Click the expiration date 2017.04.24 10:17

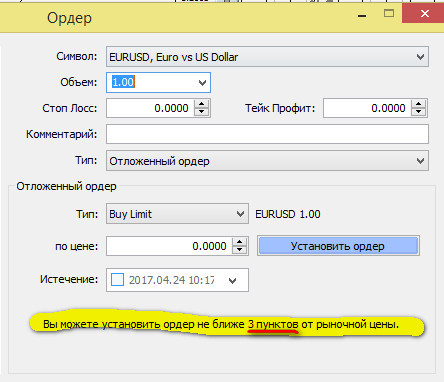coord(172,280)
